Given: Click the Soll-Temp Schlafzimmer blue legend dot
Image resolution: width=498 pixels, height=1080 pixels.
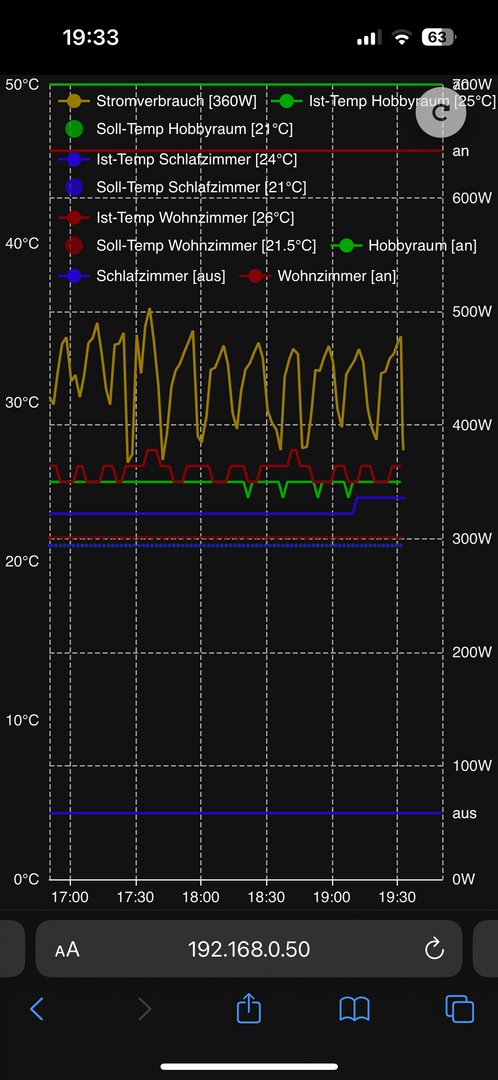Looking at the screenshot, I should click(x=74, y=187).
